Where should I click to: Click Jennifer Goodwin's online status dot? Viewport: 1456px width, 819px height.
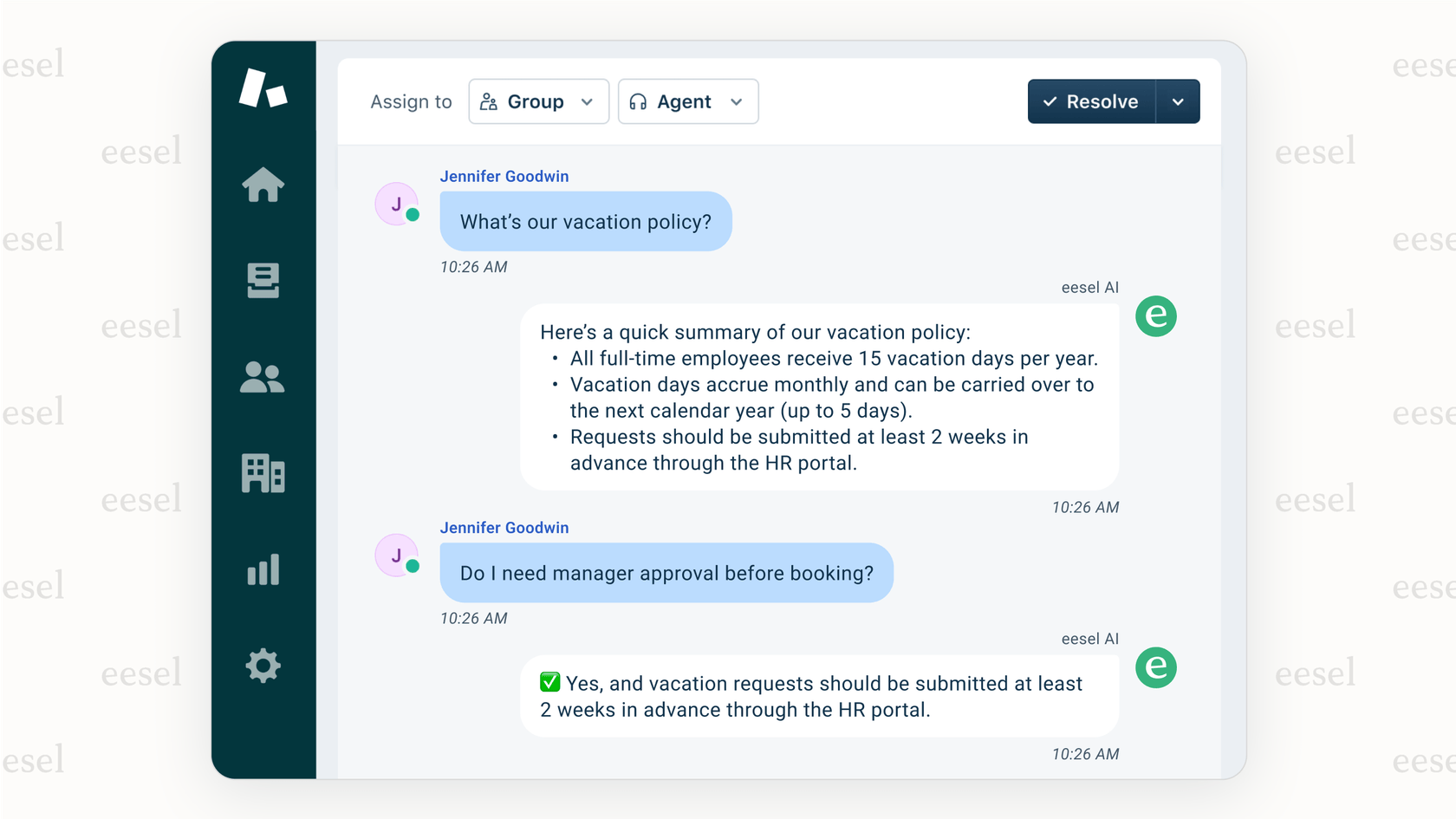413,216
